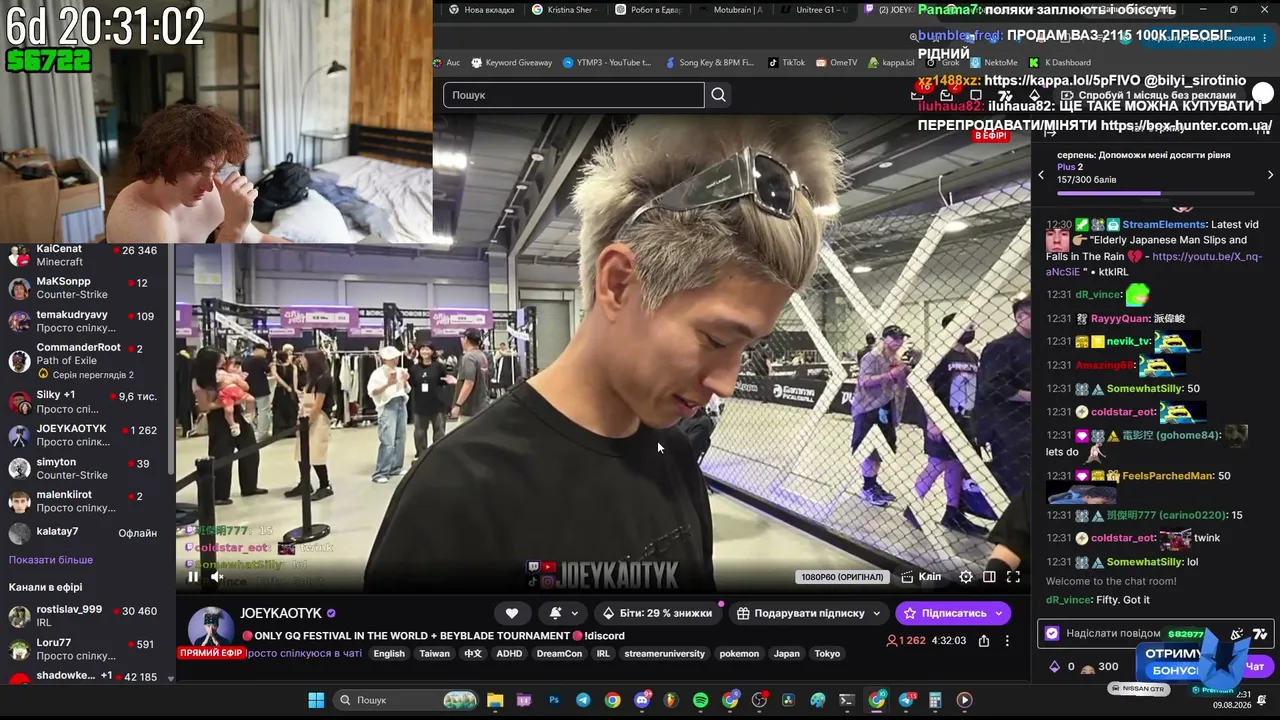Open Keyword Giveaway bookmark
This screenshot has height=720, width=1280.
point(512,62)
